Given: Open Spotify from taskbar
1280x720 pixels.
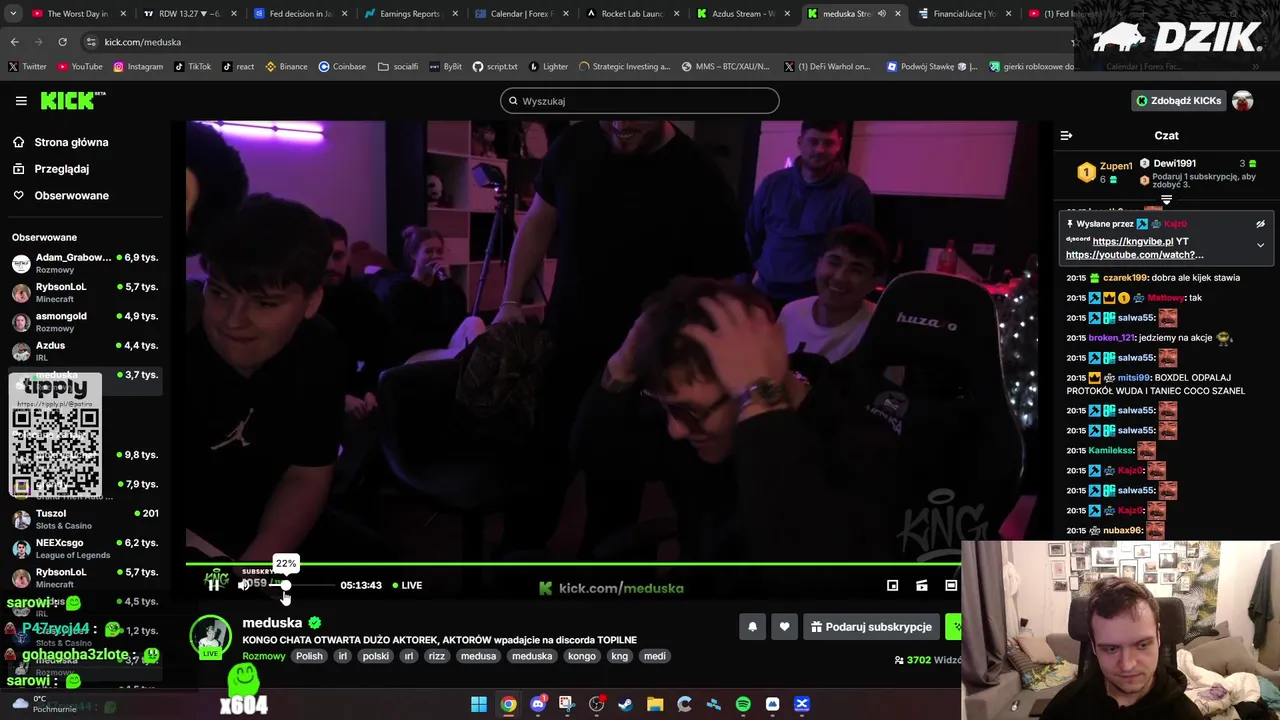Looking at the screenshot, I should tap(743, 704).
